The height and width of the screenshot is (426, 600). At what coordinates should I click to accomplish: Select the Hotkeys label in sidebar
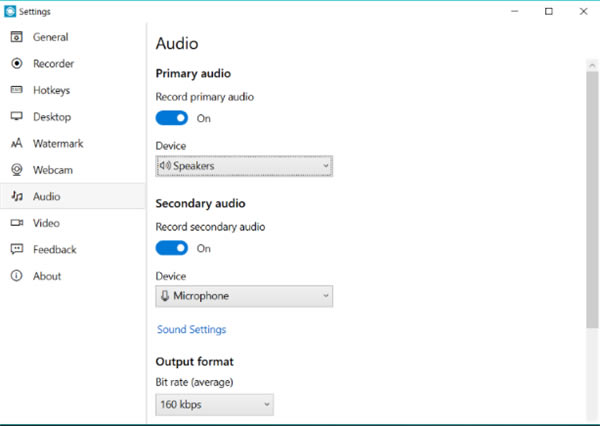pyautogui.click(x=51, y=90)
